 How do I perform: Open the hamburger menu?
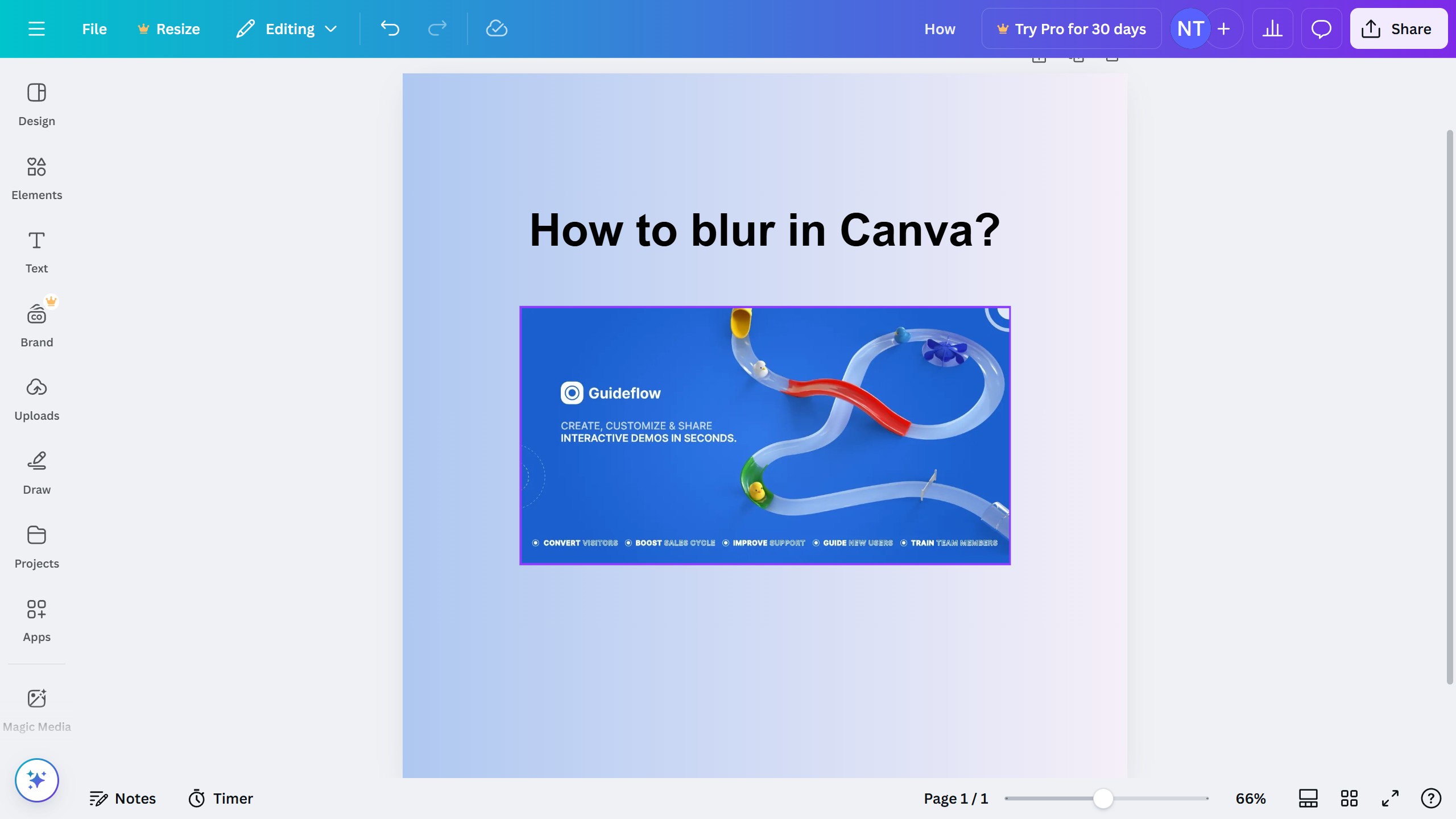[x=38, y=28]
